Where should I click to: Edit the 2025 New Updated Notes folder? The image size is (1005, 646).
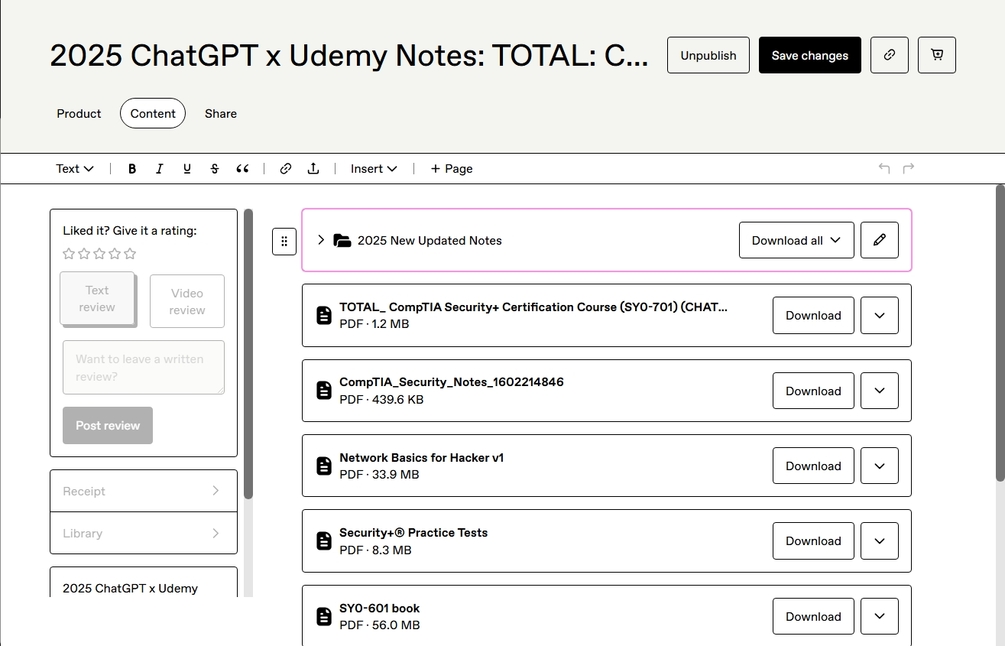tap(879, 240)
